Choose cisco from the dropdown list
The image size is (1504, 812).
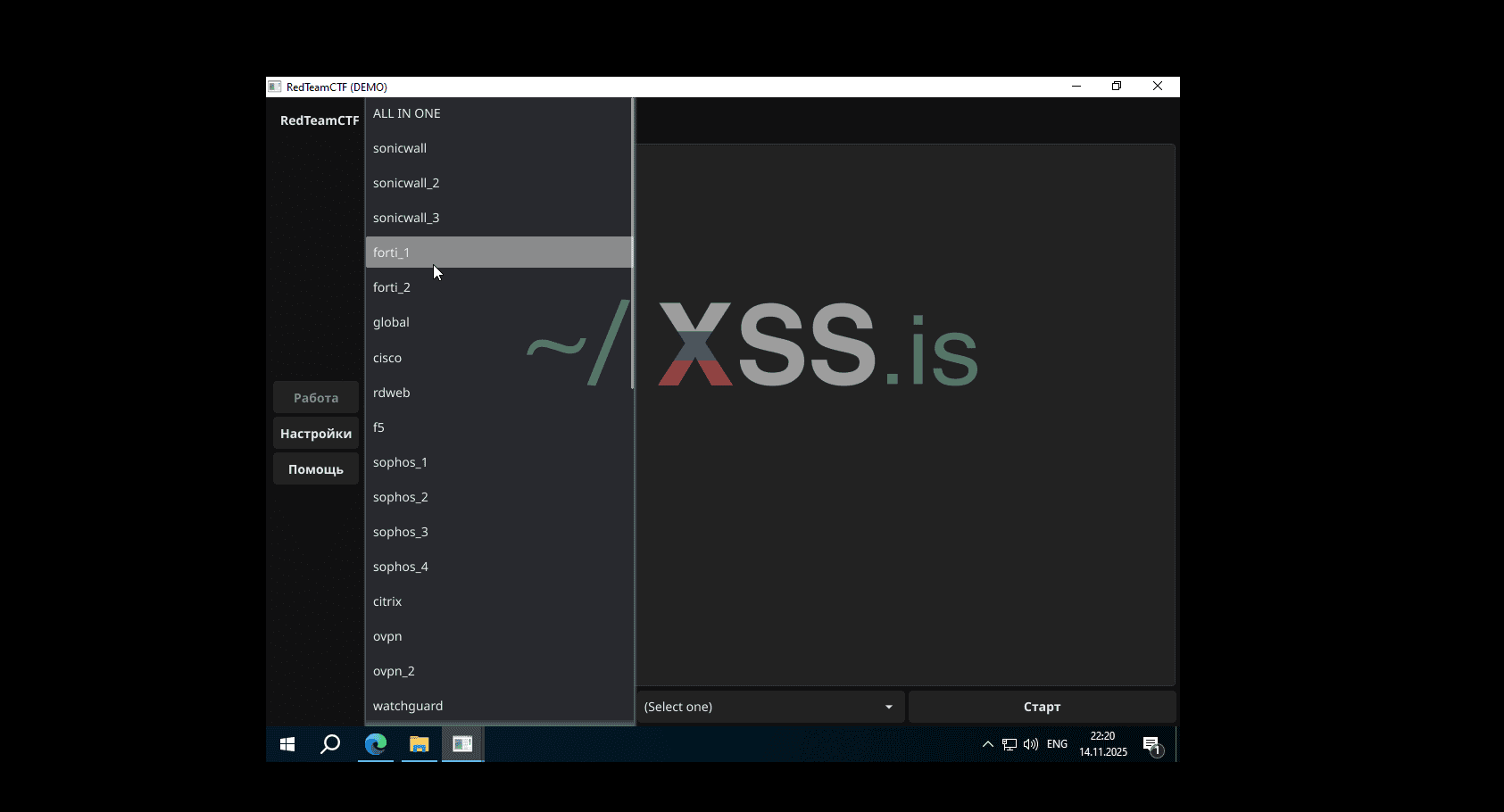pyautogui.click(x=498, y=358)
